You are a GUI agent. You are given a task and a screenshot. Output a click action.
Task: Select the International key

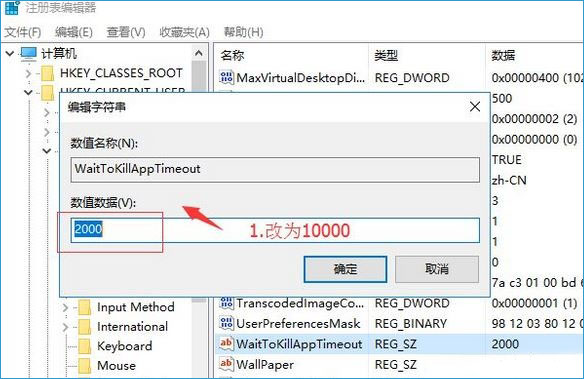coord(133,327)
